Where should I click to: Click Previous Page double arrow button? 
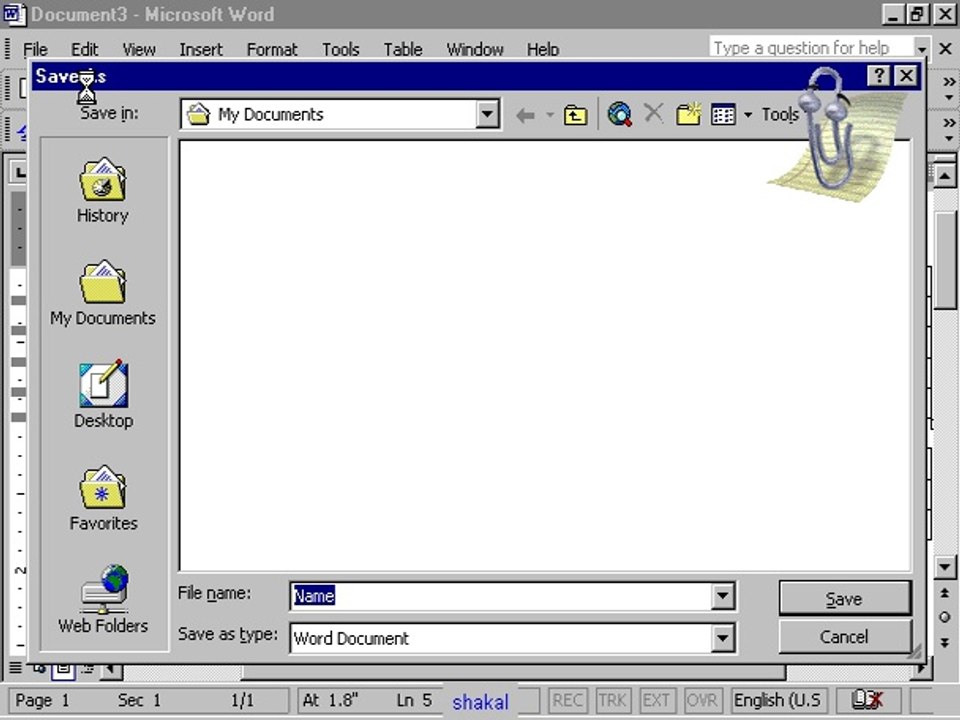click(x=945, y=593)
